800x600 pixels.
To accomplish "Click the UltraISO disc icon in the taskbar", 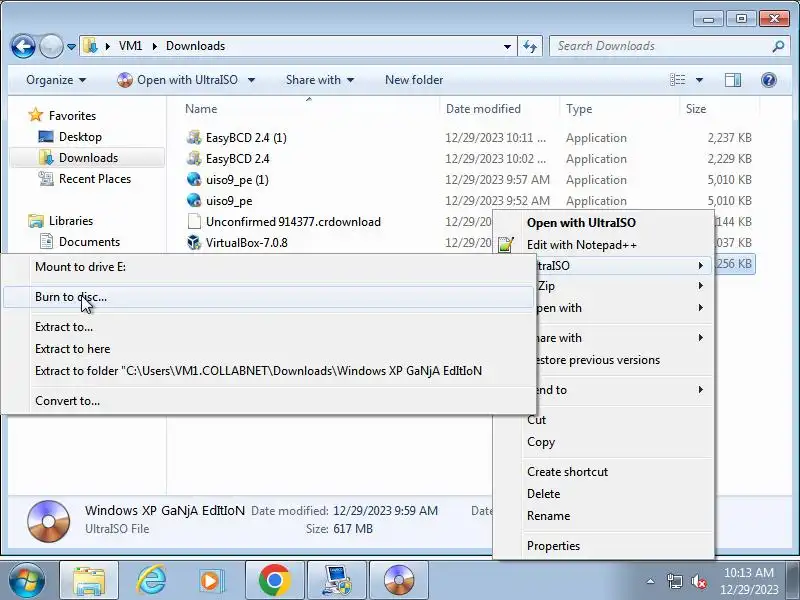I will pos(398,580).
